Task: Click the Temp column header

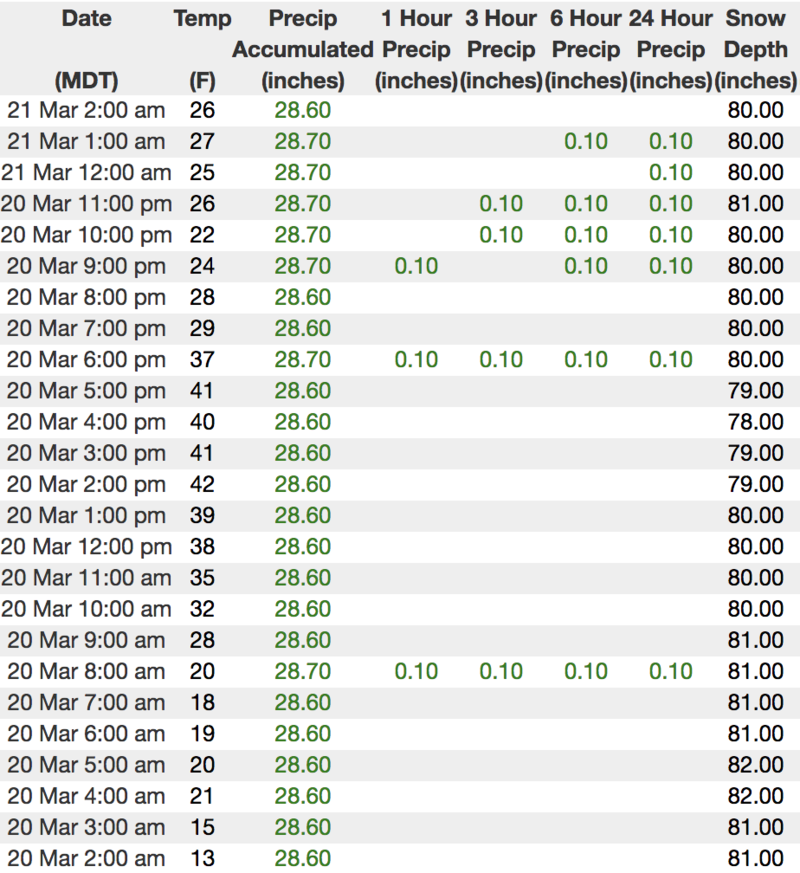Action: click(202, 19)
